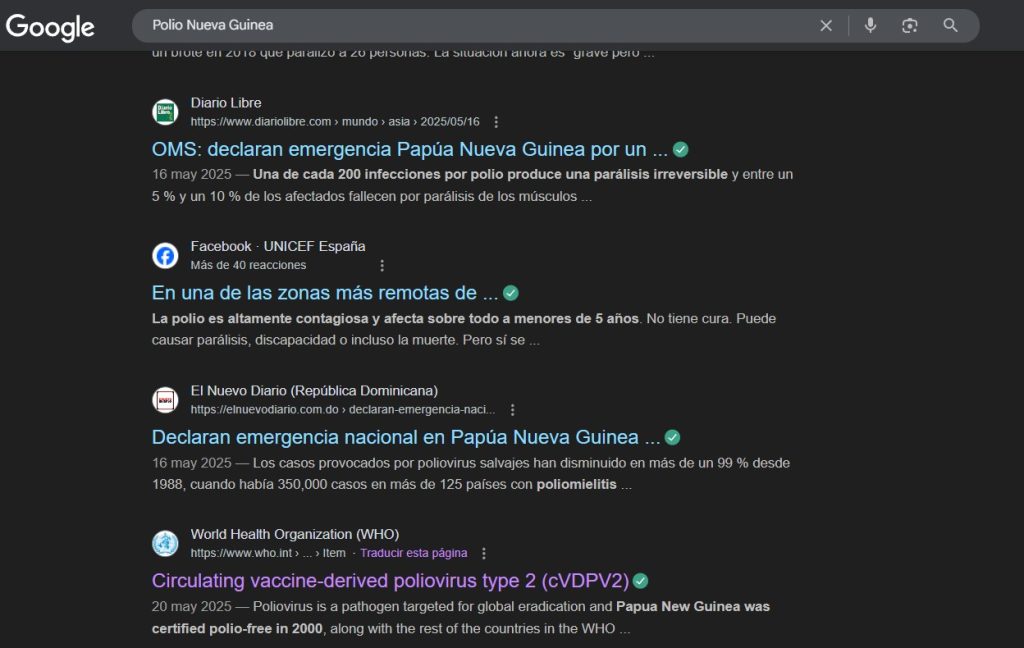1024x648 pixels.
Task: Click the El Nuevo Diario site favicon
Action: click(165, 400)
